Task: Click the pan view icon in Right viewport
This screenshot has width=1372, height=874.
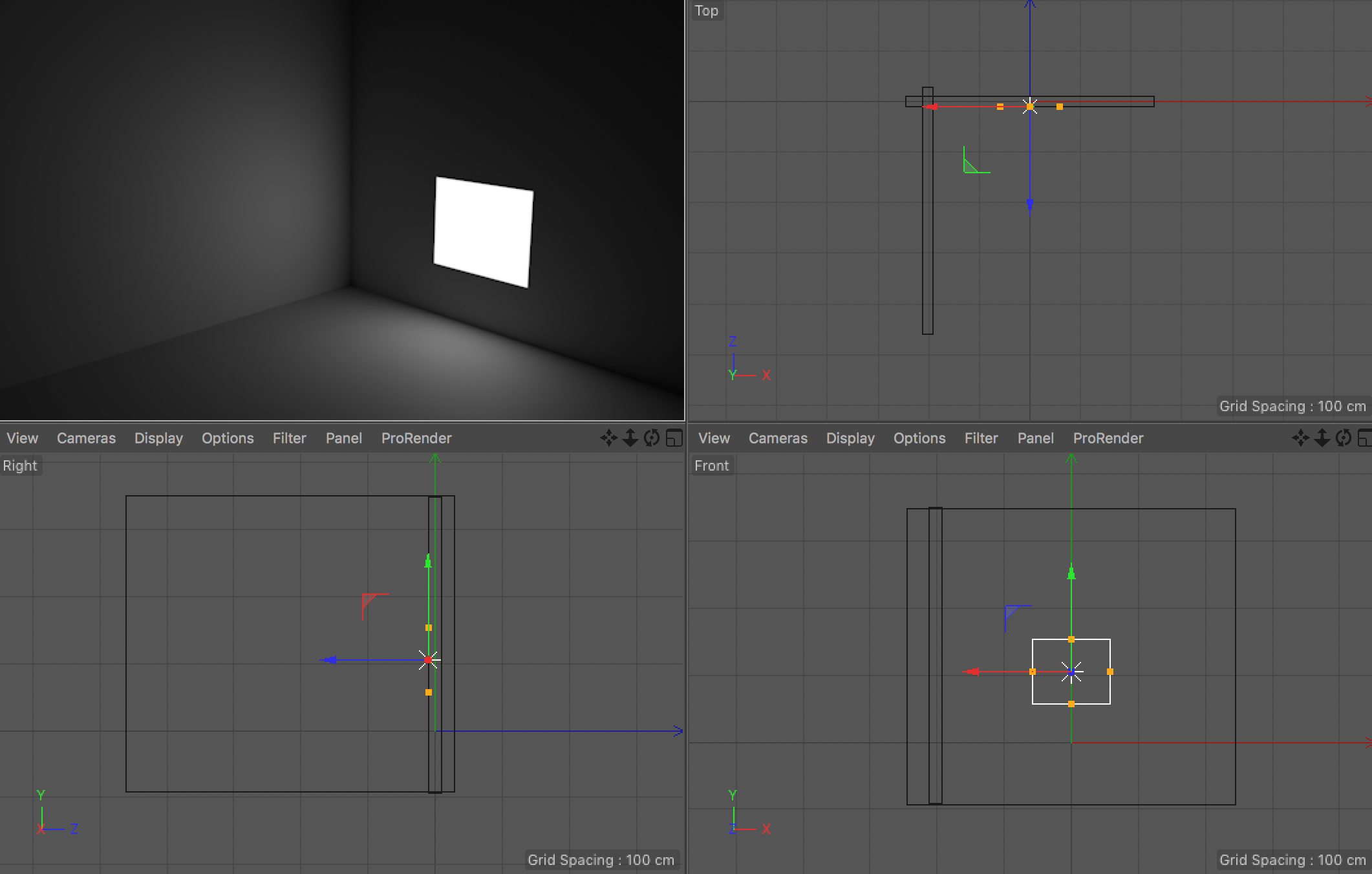Action: (608, 438)
